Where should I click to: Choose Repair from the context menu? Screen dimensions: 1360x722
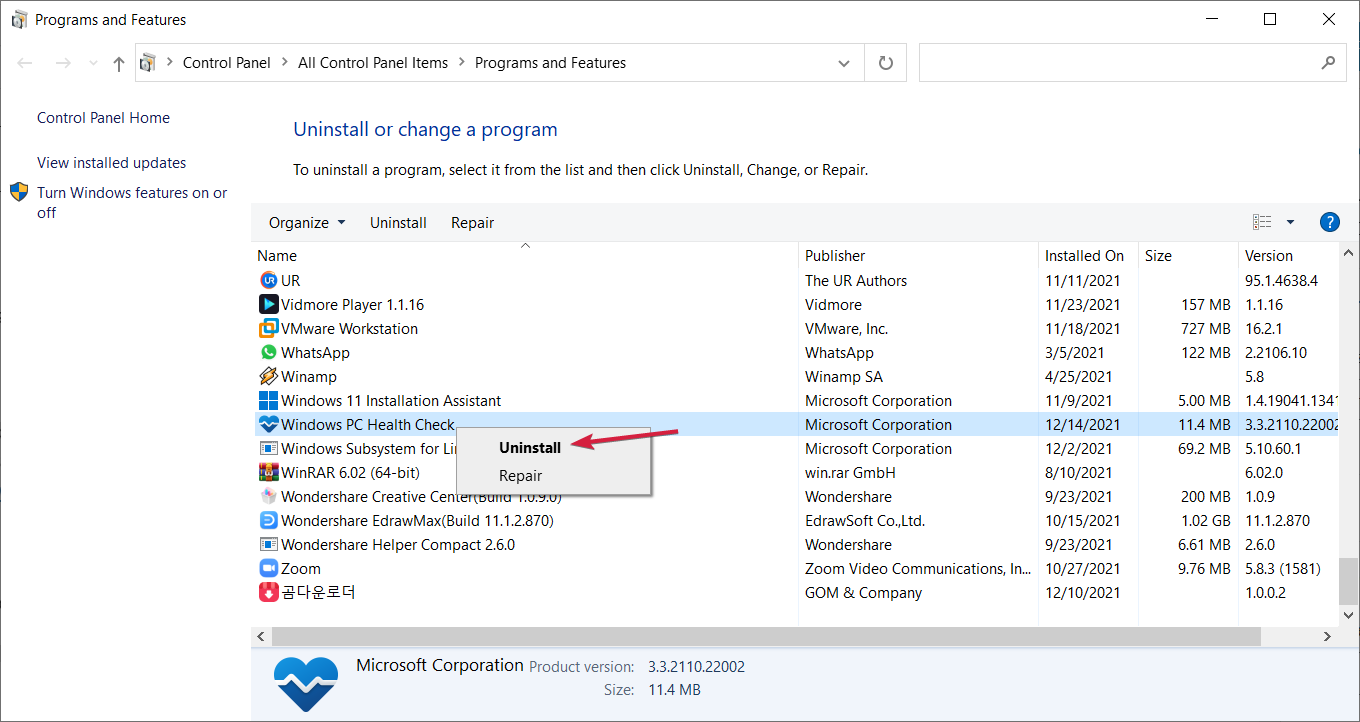[521, 476]
